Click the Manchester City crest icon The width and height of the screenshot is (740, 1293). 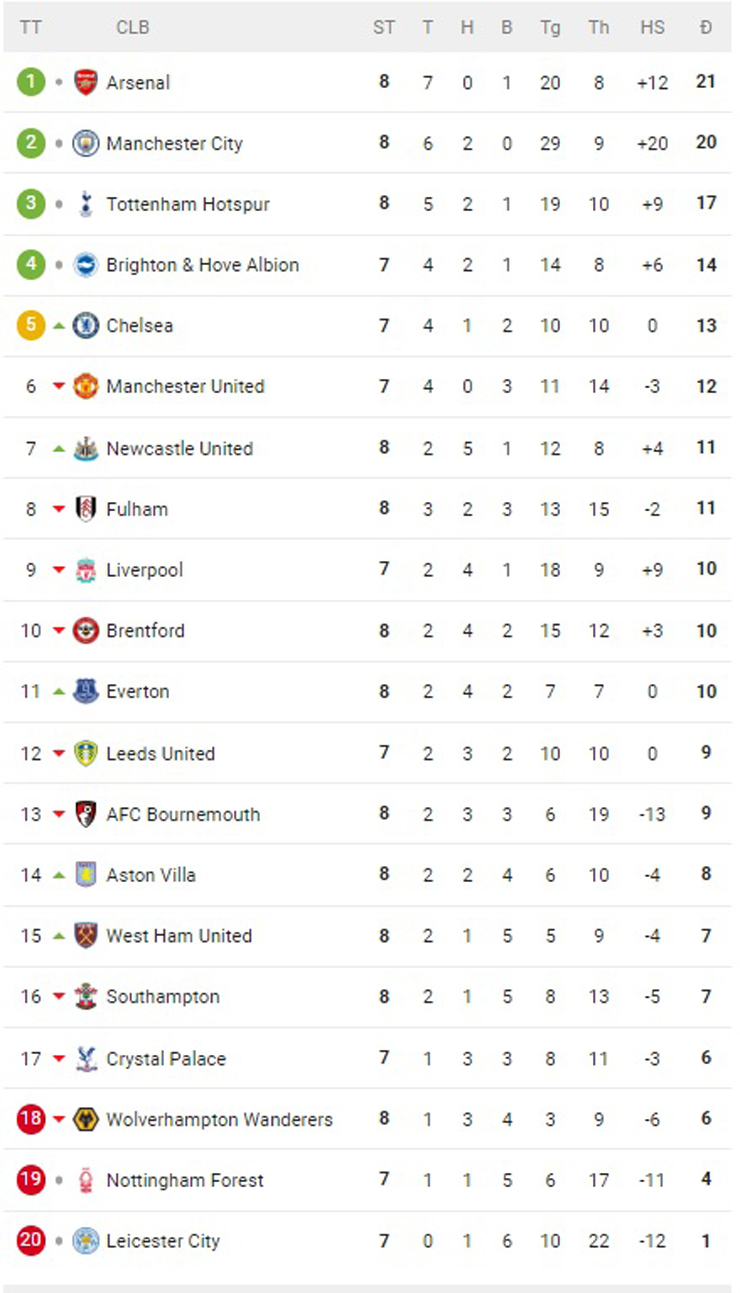coord(86,143)
